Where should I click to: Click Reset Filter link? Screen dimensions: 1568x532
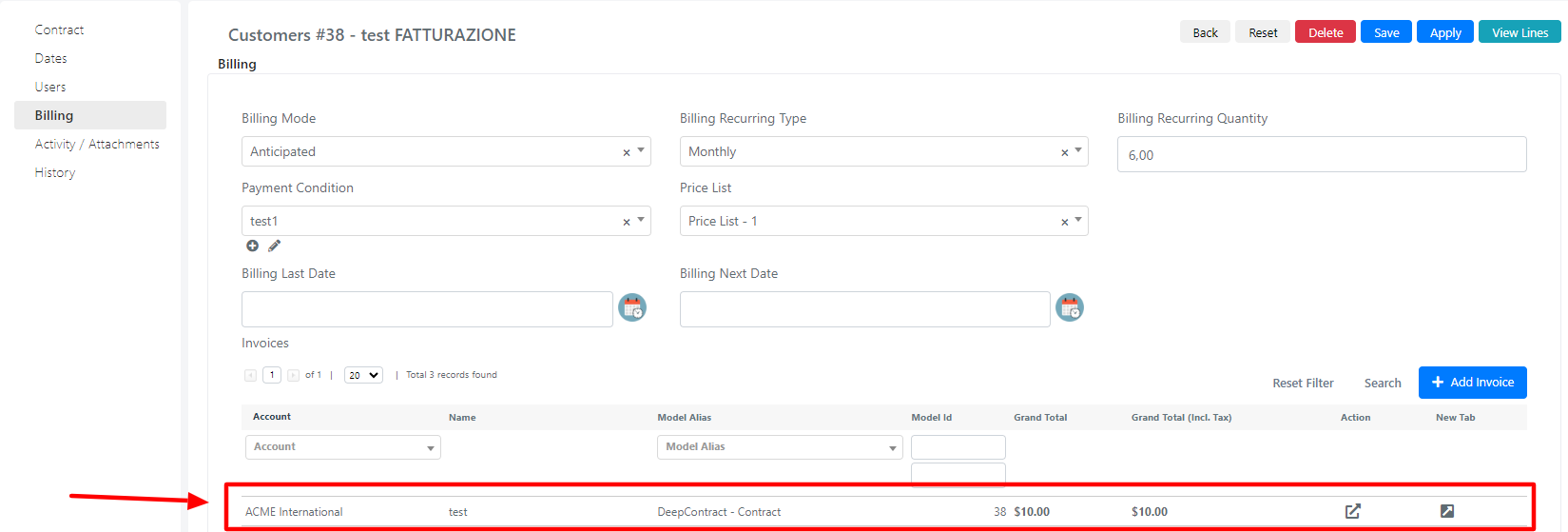(x=1303, y=384)
